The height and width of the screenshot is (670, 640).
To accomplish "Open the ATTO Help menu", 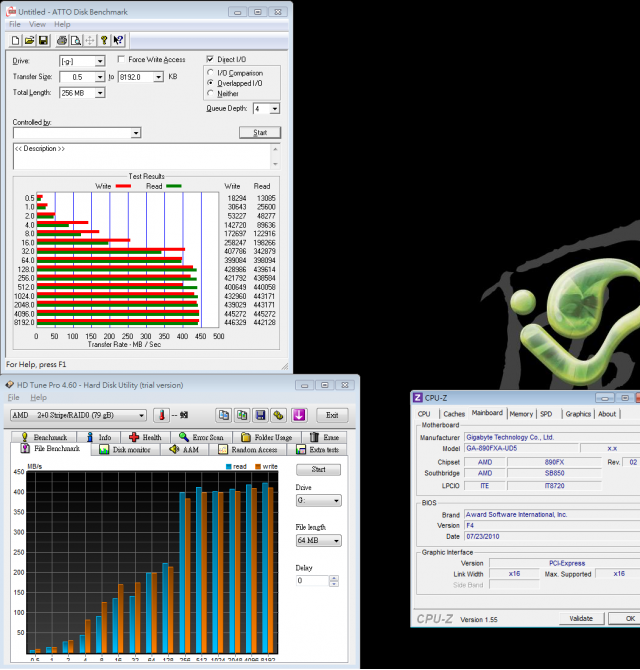I will pos(62,24).
